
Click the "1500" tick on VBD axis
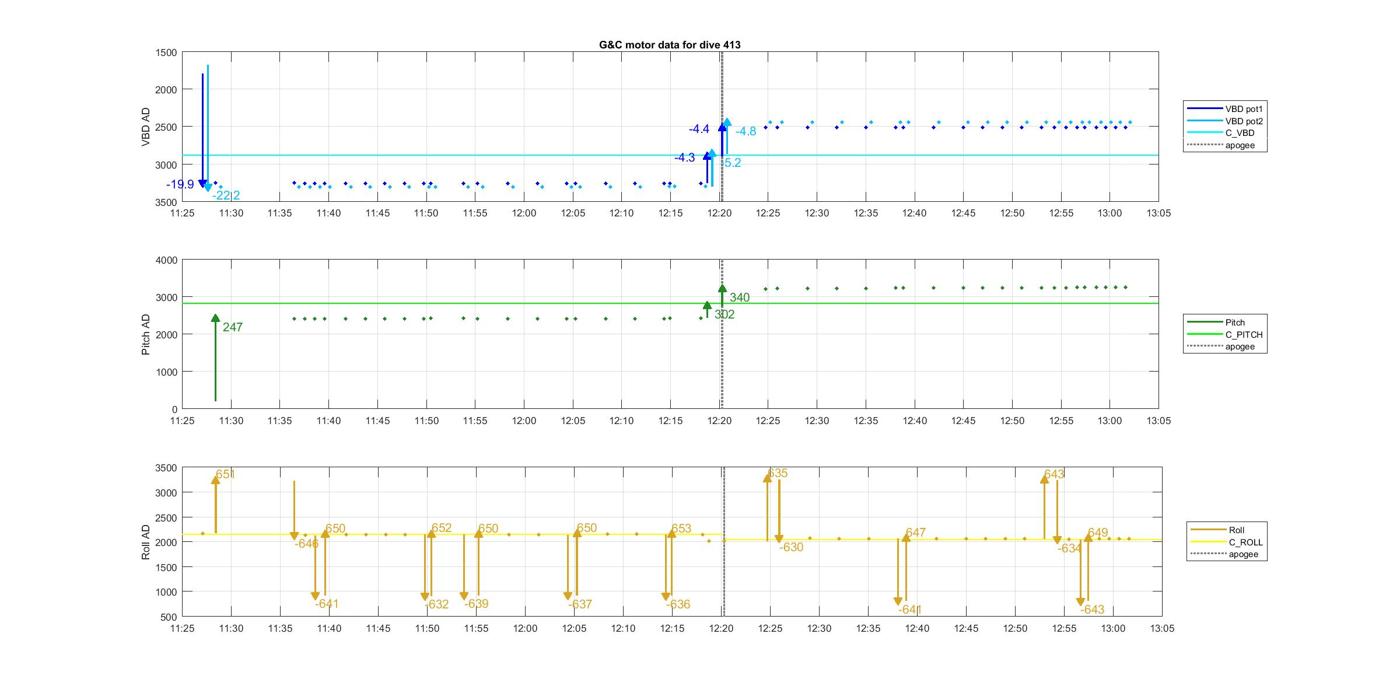coord(166,53)
